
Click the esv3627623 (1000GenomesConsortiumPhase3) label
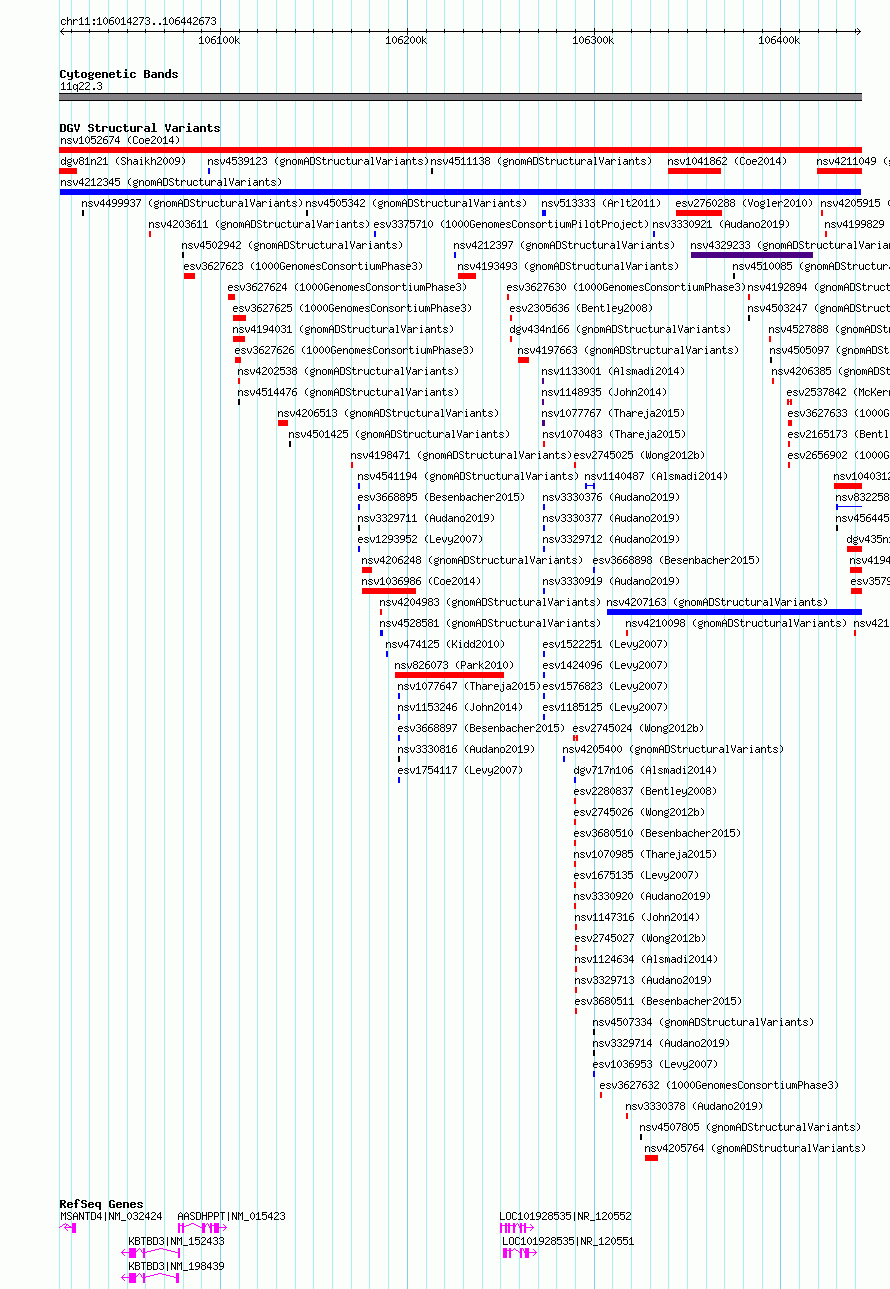(303, 266)
